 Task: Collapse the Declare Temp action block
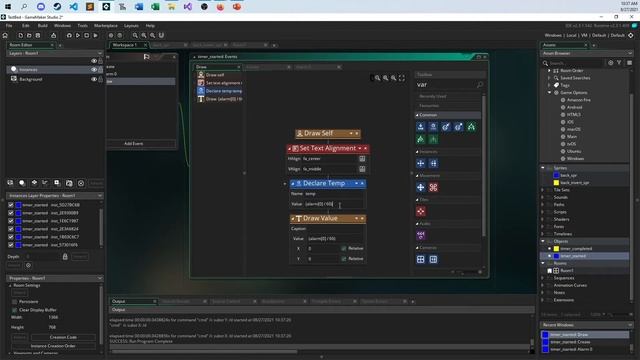pyautogui.click(x=293, y=184)
